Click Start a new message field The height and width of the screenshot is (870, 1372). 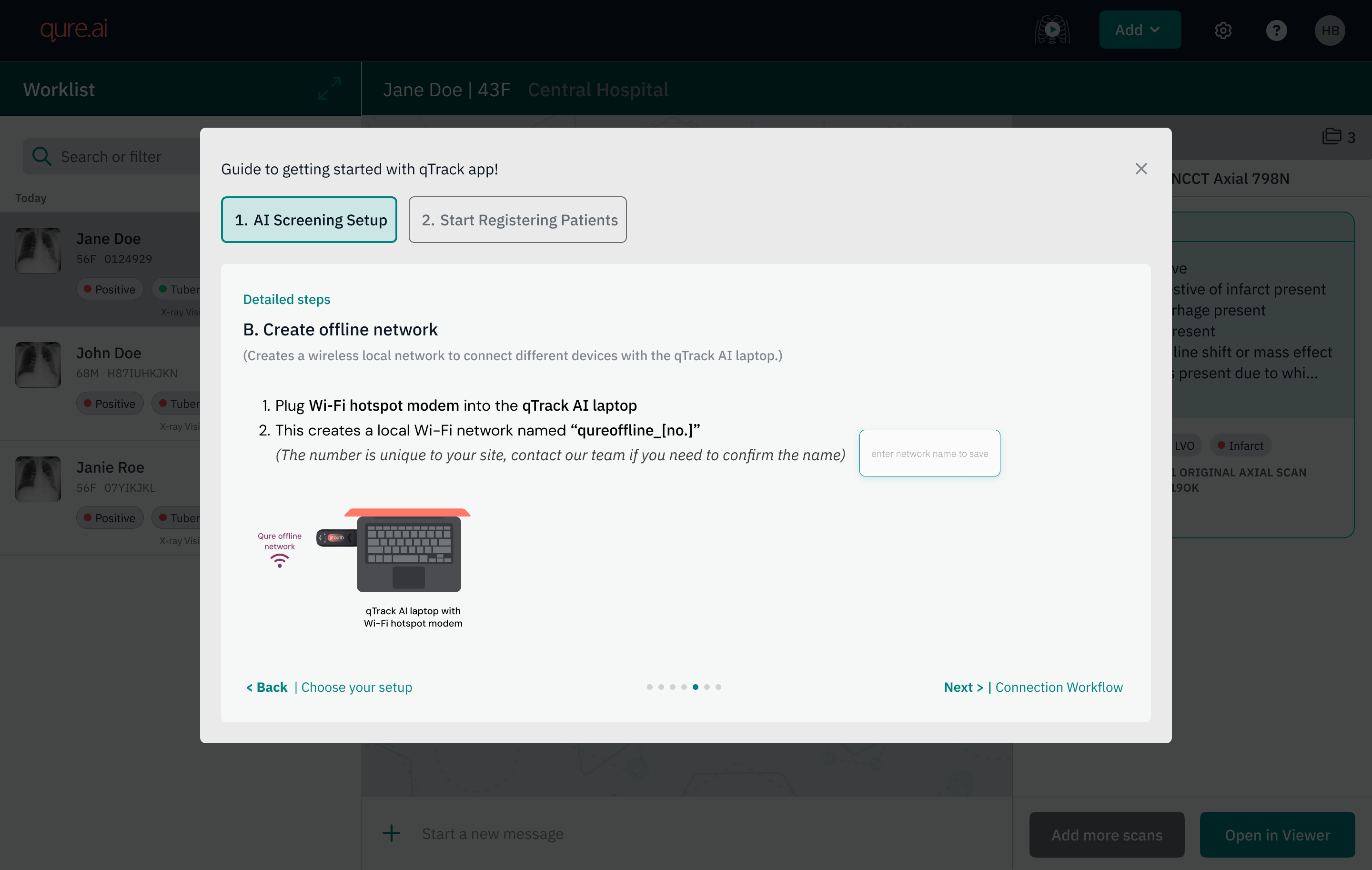point(492,833)
